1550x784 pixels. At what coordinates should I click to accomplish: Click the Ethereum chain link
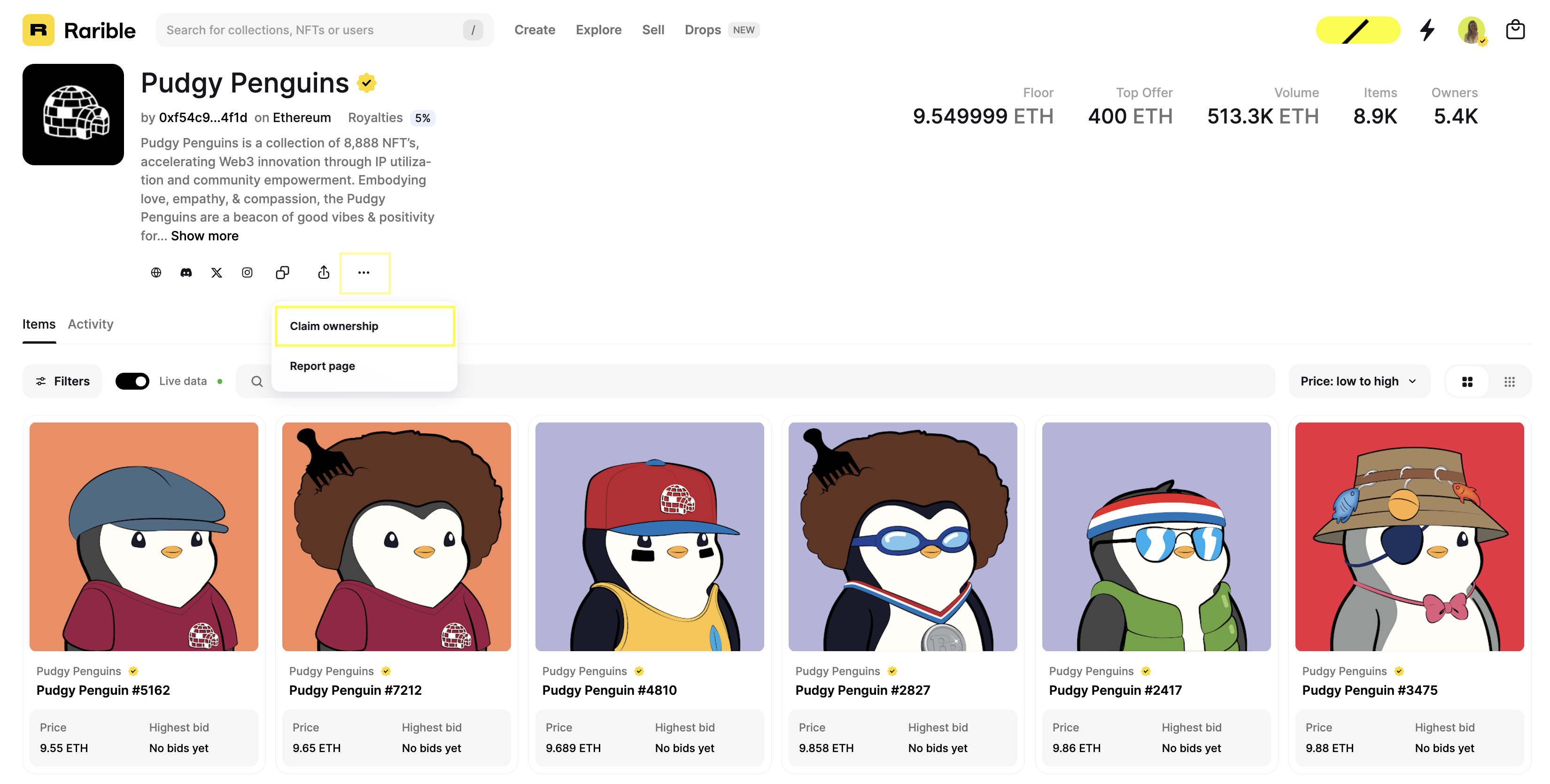(x=302, y=118)
